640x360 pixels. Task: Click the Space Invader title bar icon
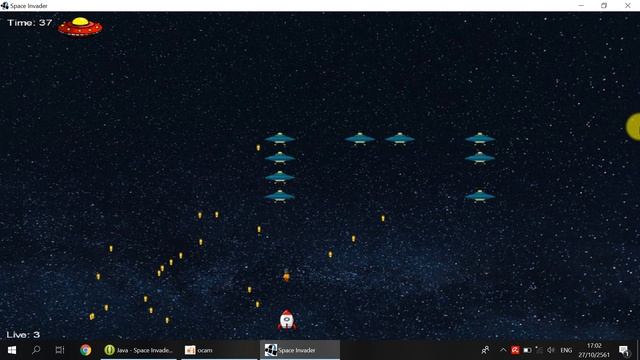tap(4, 6)
